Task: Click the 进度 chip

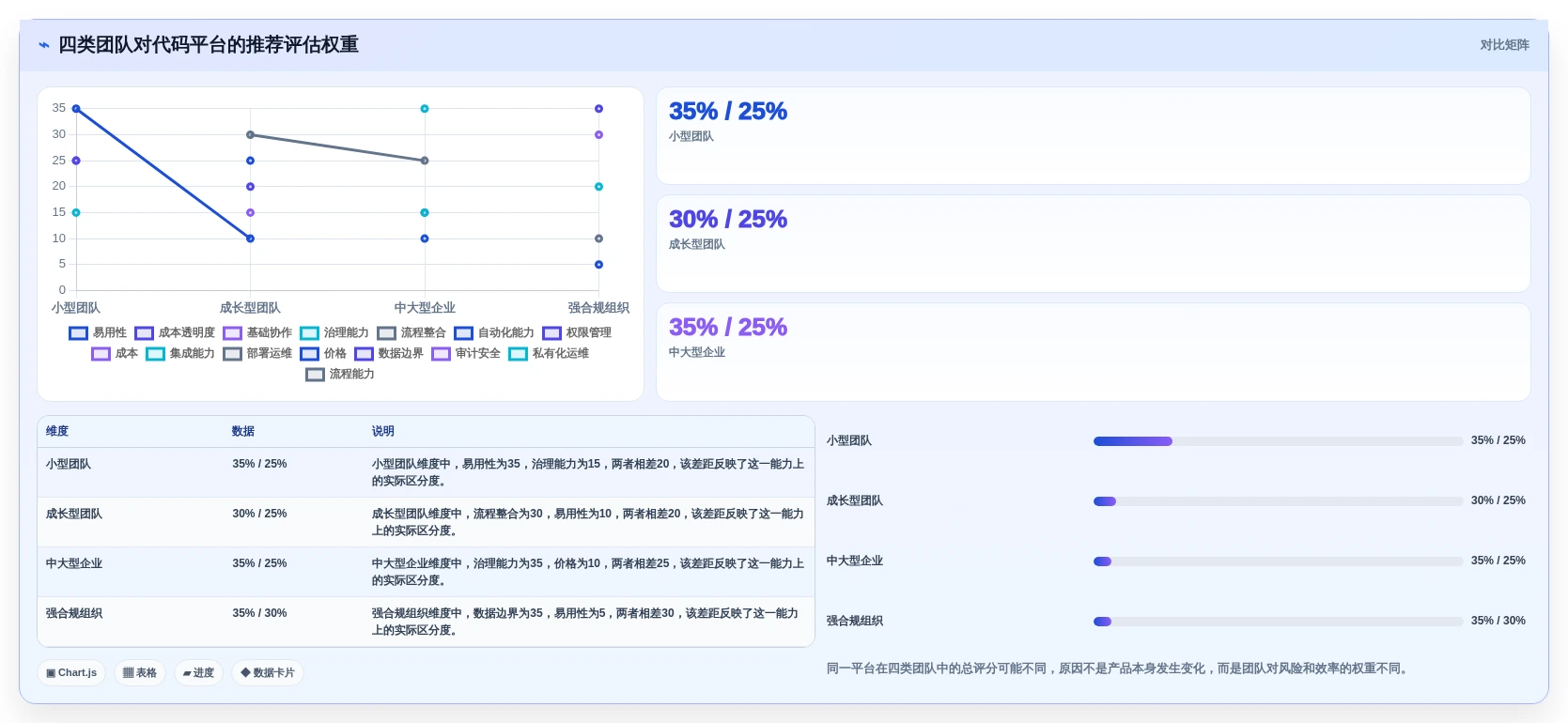Action: (x=198, y=672)
